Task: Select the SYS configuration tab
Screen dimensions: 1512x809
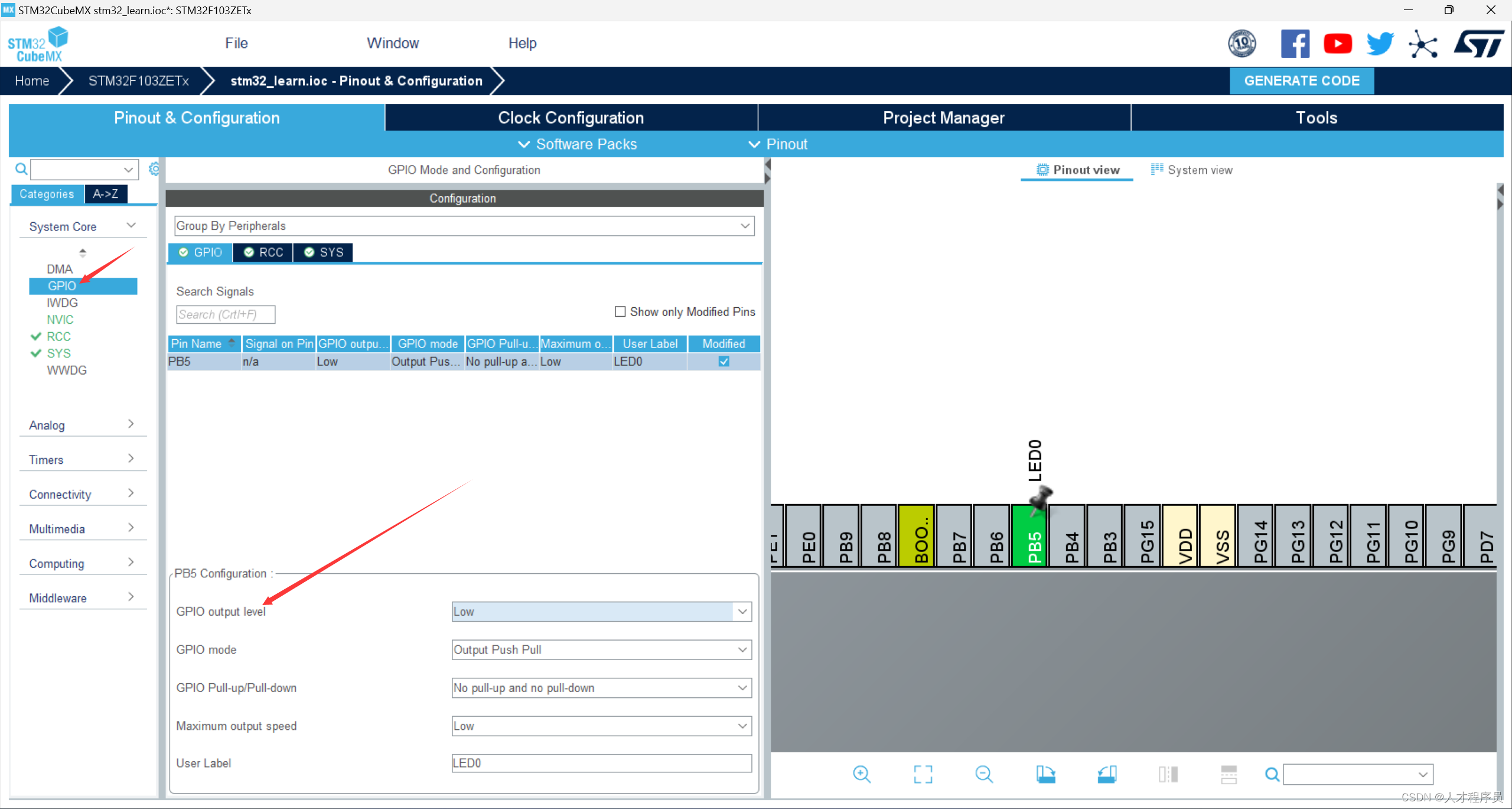Action: click(324, 252)
